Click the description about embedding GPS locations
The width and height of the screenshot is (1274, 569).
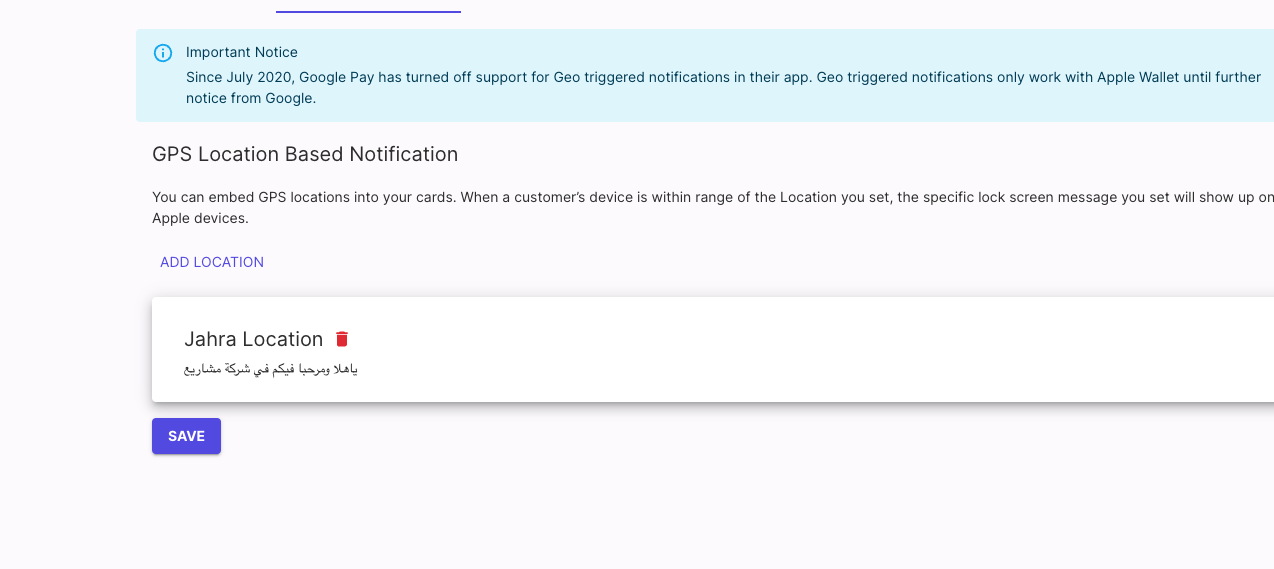click(x=712, y=207)
